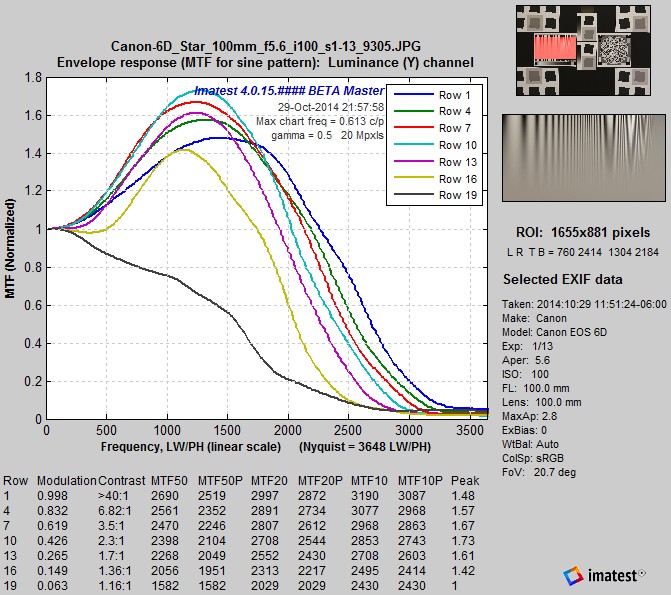Click the Imatest 4.0.15 BETA Master text
This screenshot has height=595, width=671.
(289, 91)
